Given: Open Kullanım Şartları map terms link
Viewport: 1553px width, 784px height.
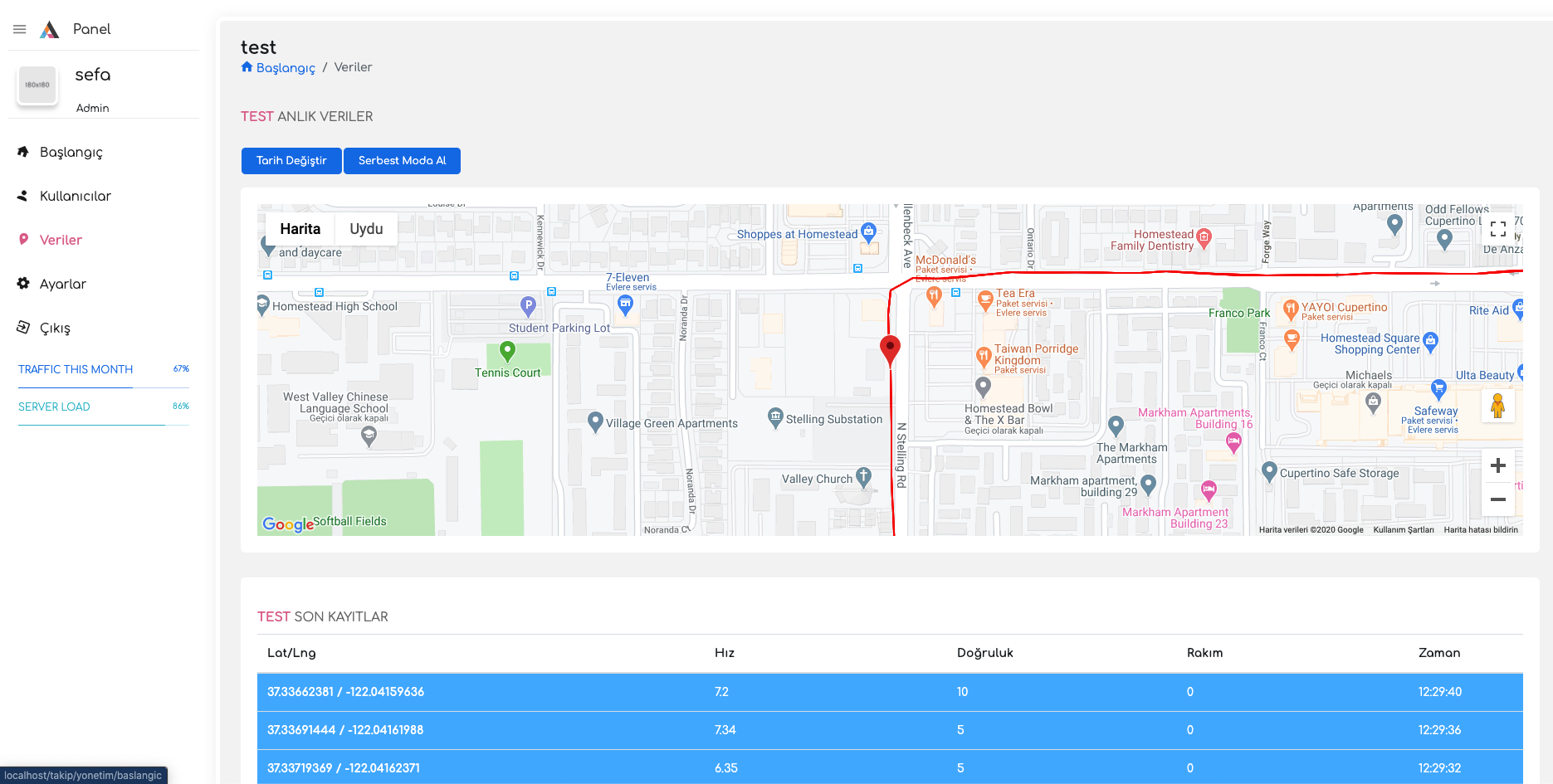Looking at the screenshot, I should [1404, 530].
